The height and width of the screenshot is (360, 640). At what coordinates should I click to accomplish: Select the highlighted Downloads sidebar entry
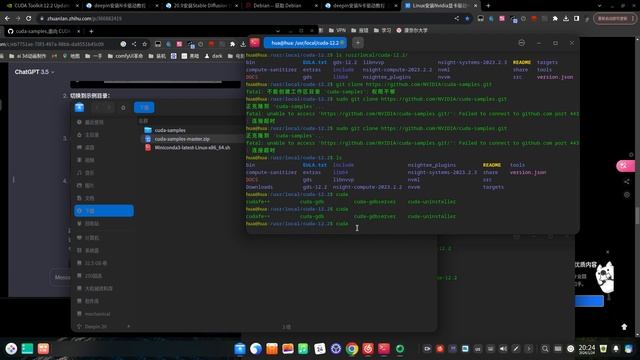tap(104, 211)
